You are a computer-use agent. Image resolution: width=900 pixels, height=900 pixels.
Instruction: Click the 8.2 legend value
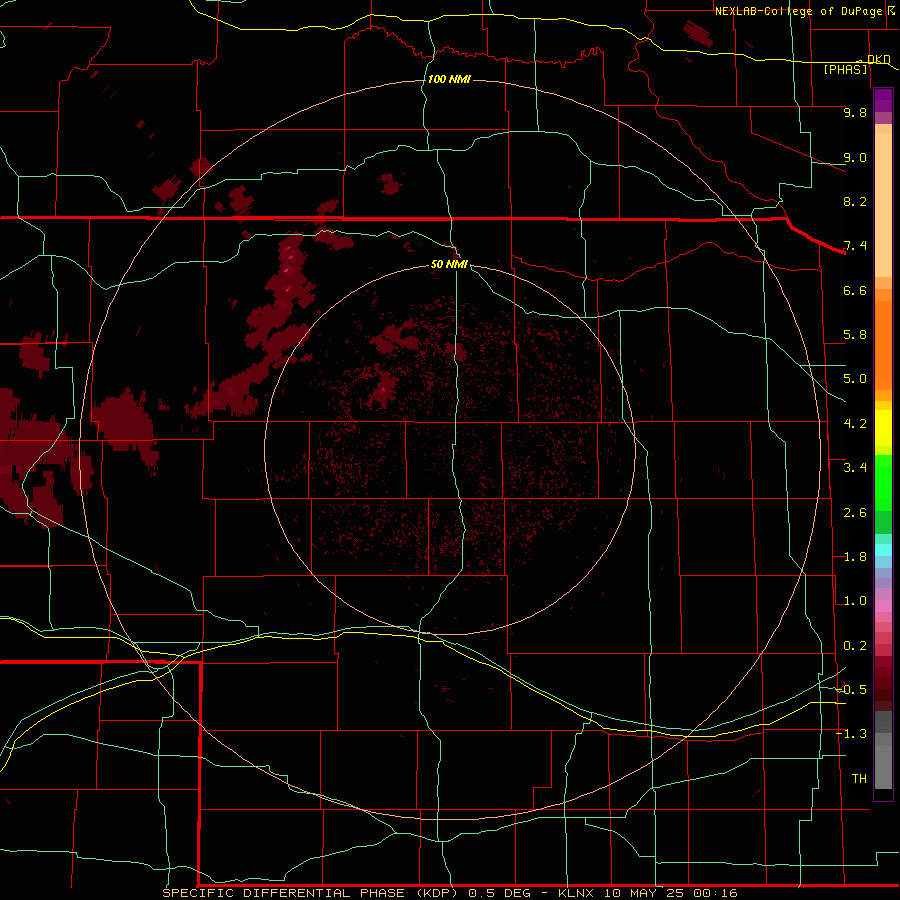point(855,201)
